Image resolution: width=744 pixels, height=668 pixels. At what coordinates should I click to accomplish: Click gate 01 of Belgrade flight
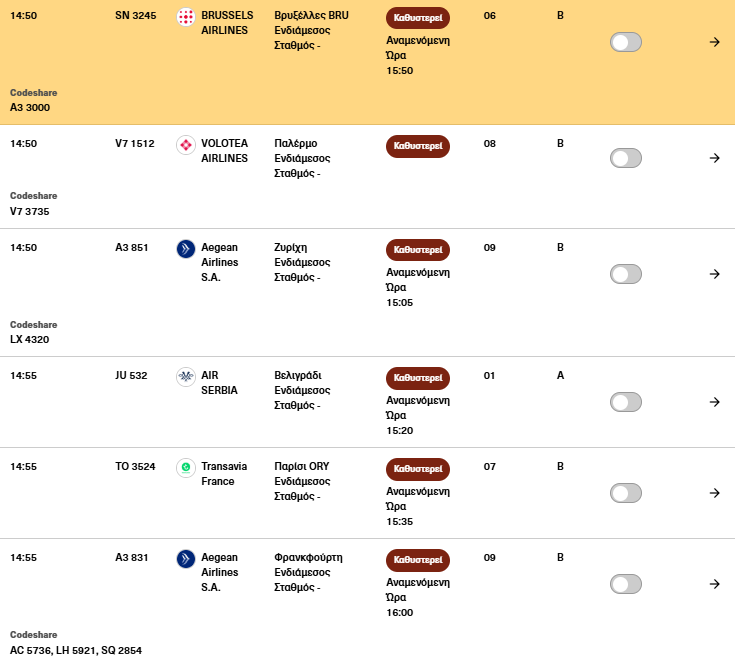click(x=489, y=376)
